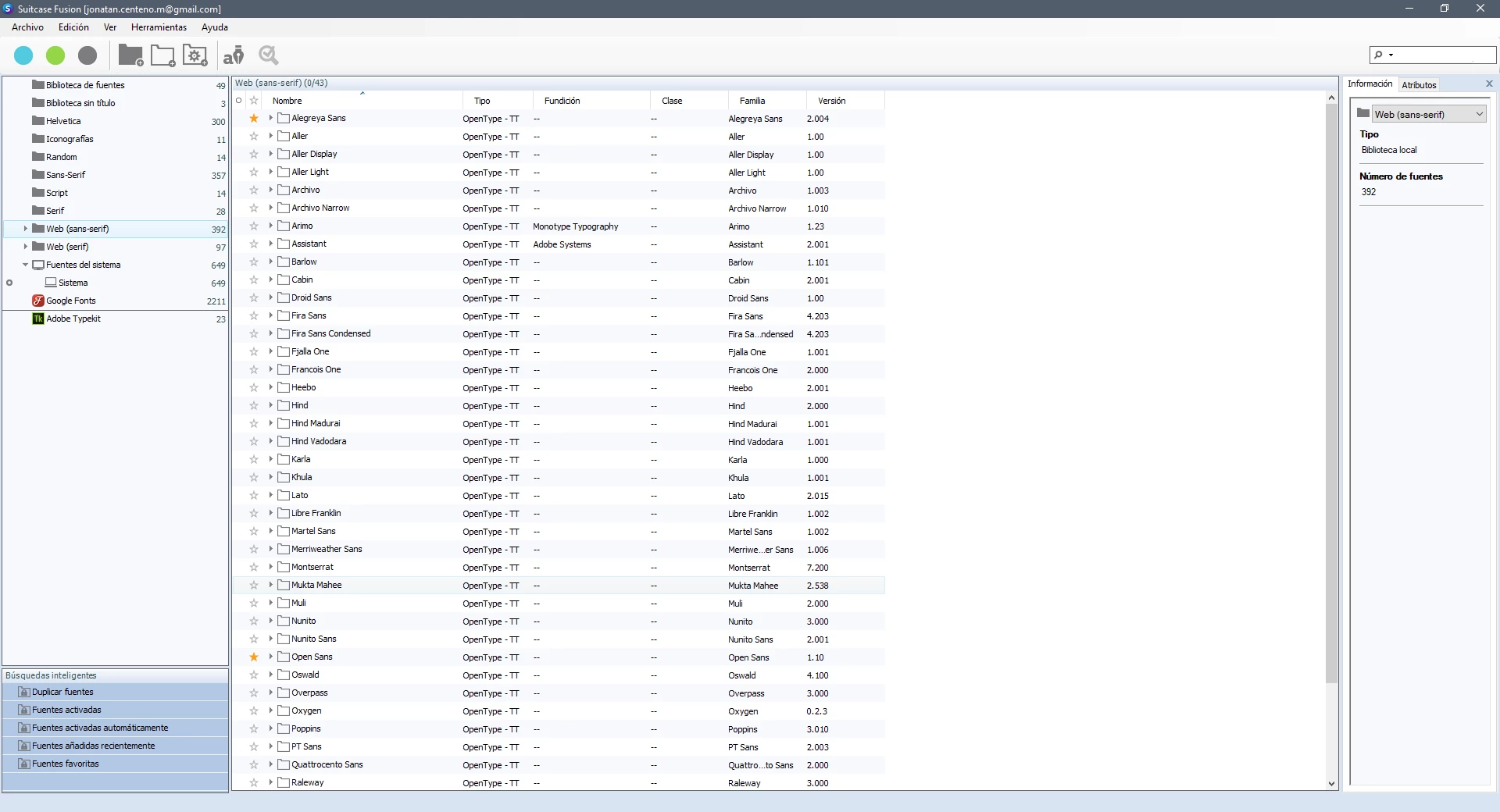Click the blue temporary activation circle button
The height and width of the screenshot is (812, 1500).
pos(23,55)
